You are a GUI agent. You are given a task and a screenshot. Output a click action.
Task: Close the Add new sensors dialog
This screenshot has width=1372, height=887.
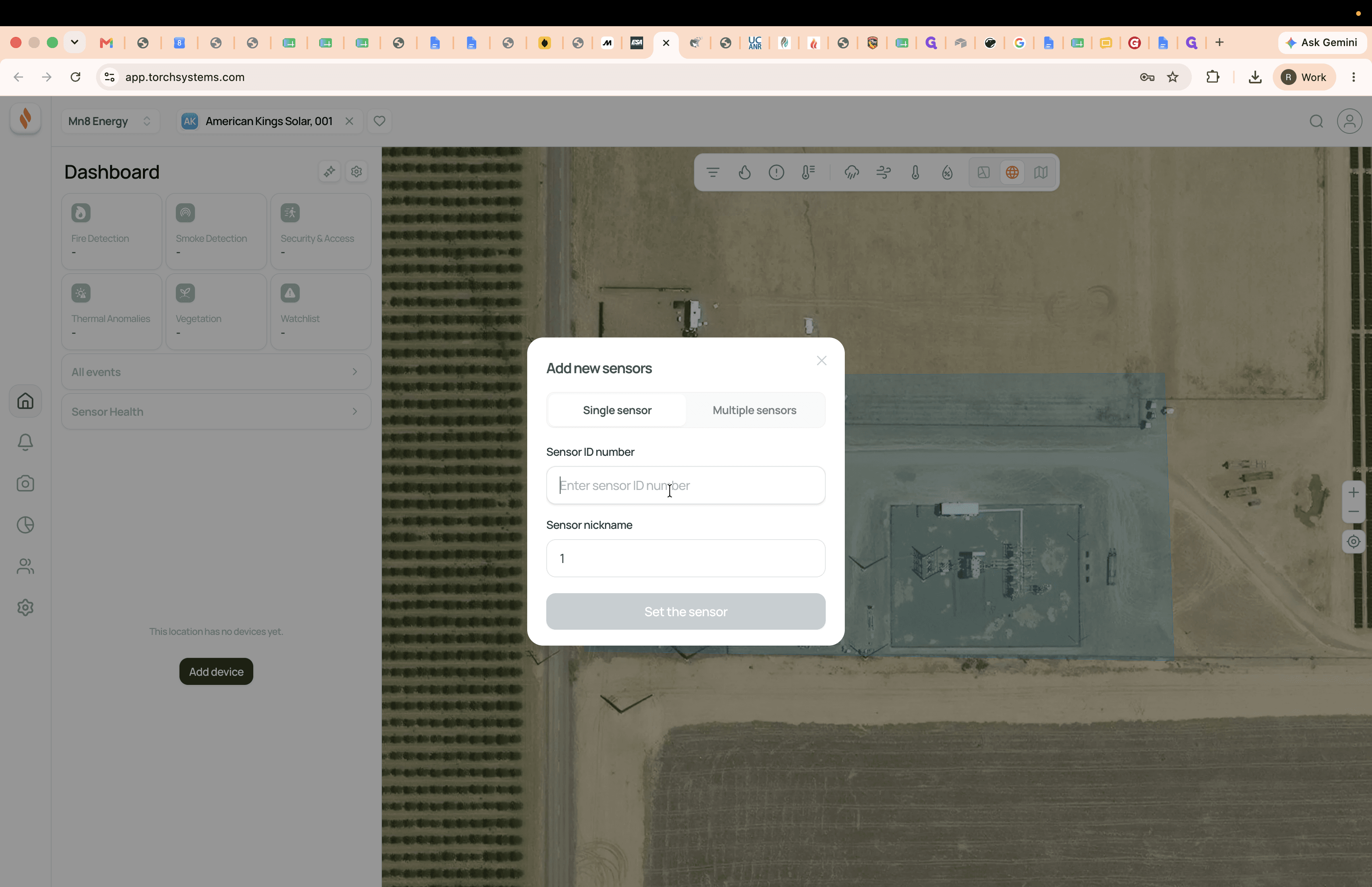(x=821, y=361)
